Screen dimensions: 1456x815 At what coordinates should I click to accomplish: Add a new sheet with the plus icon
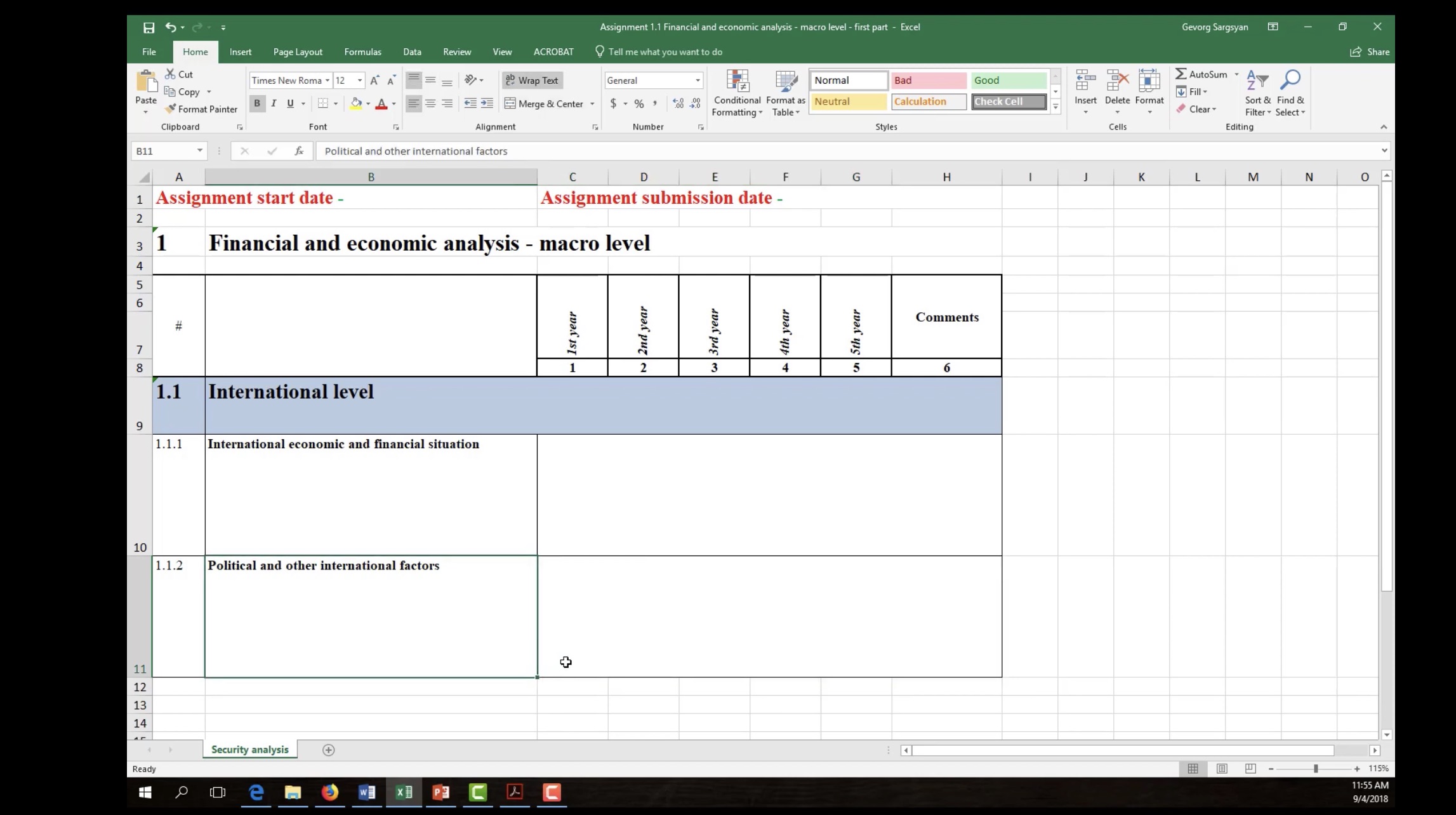[x=328, y=750]
